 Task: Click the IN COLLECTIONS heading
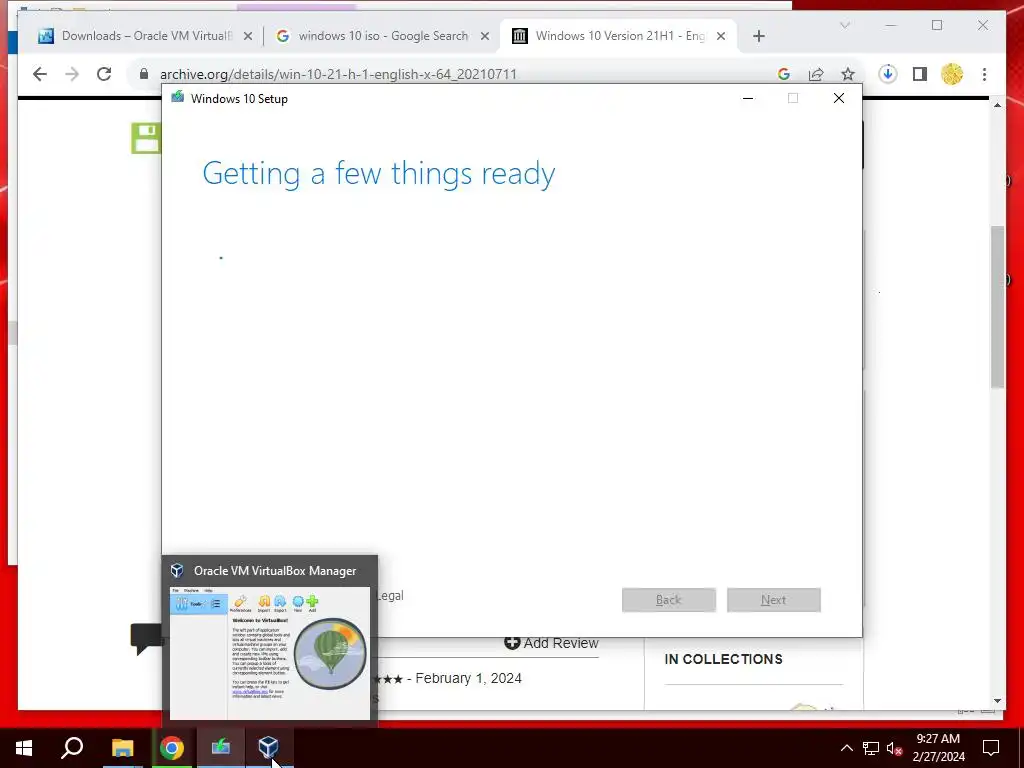[x=724, y=660]
